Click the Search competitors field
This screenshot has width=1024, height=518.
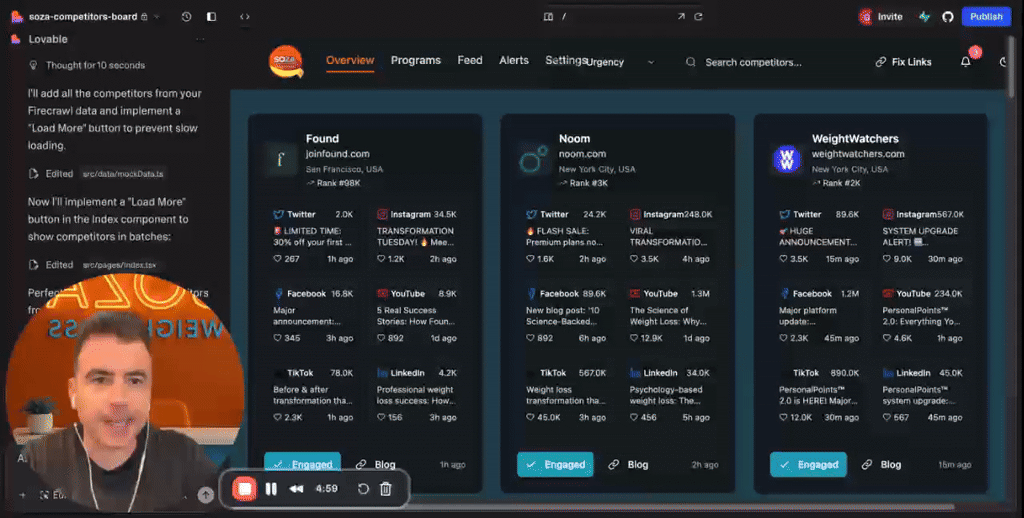coord(752,62)
